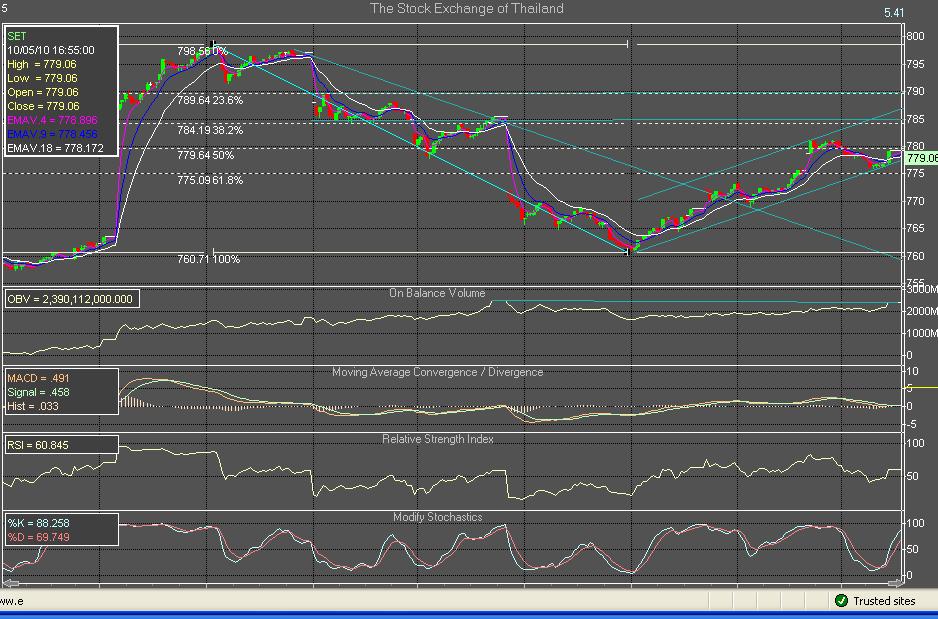Click the "100" label on the Stochastics axis
This screenshot has width=938, height=619.
tap(915, 523)
